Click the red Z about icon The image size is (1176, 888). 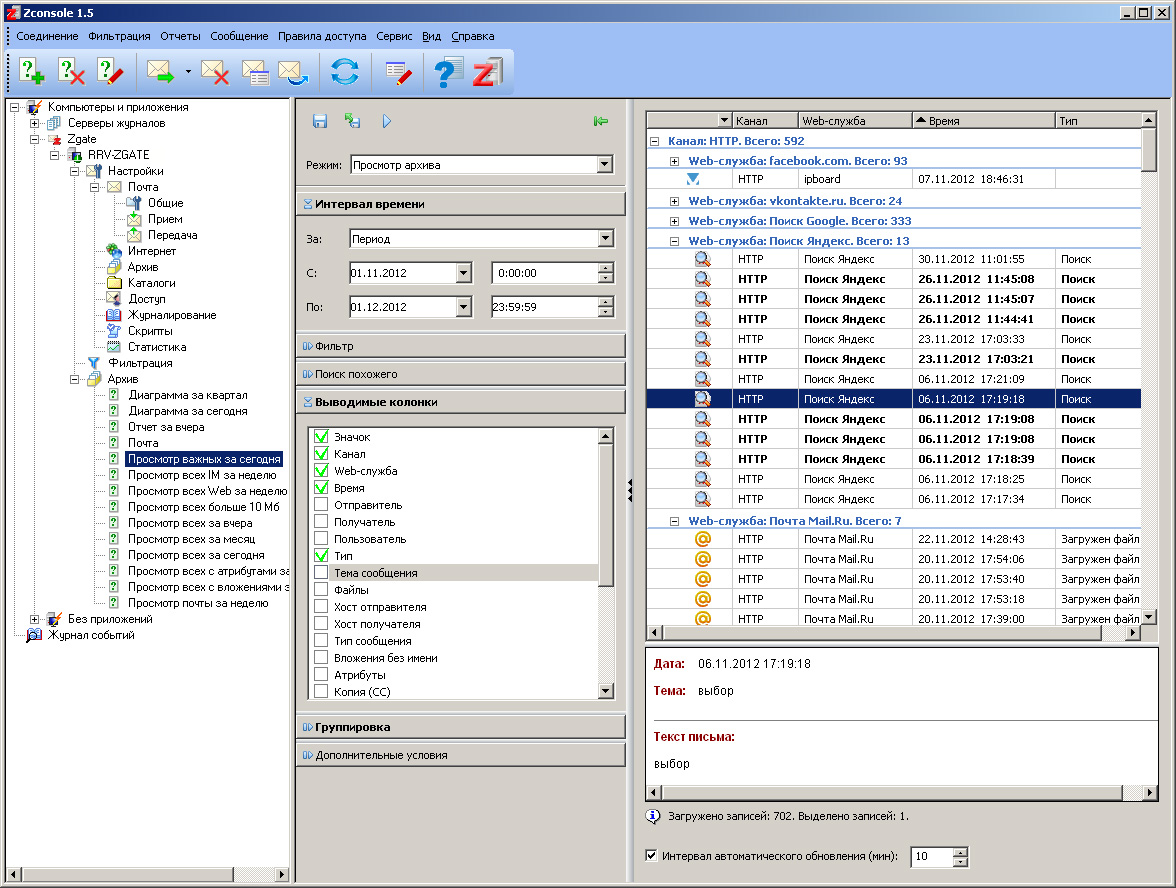click(x=487, y=72)
